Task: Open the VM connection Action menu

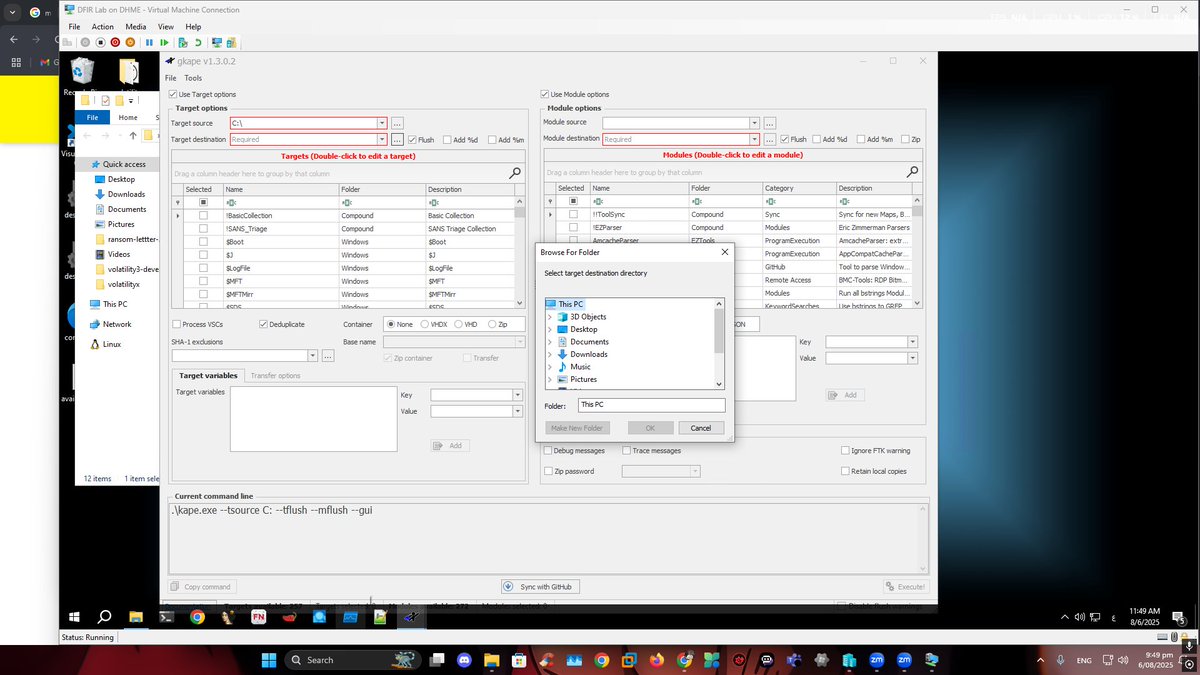Action: coord(103,26)
